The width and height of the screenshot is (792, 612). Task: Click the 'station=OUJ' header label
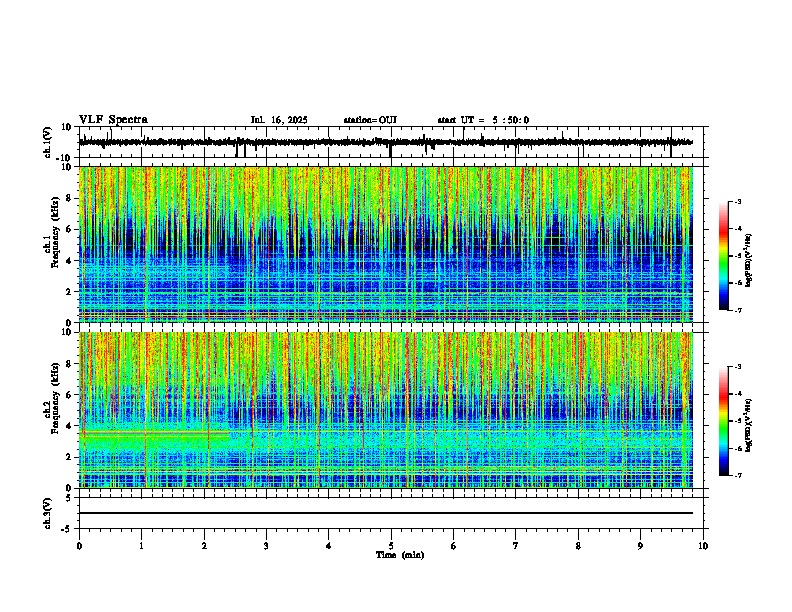pos(370,120)
